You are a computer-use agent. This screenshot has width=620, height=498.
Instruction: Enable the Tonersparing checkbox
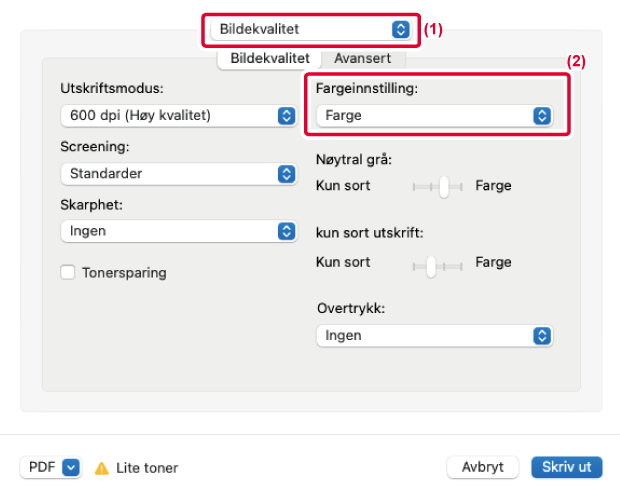coord(68,273)
